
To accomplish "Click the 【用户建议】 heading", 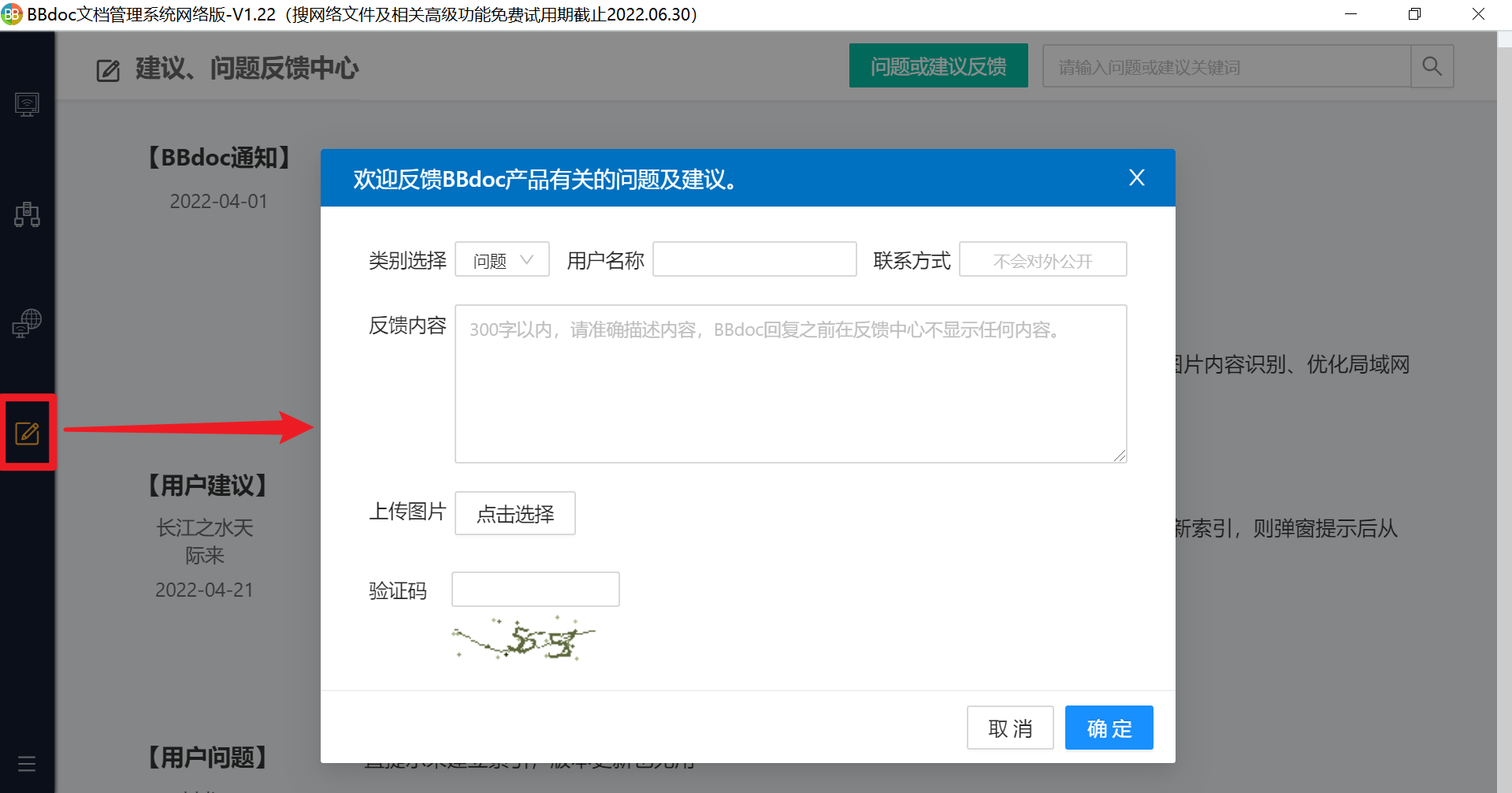I will [207, 485].
